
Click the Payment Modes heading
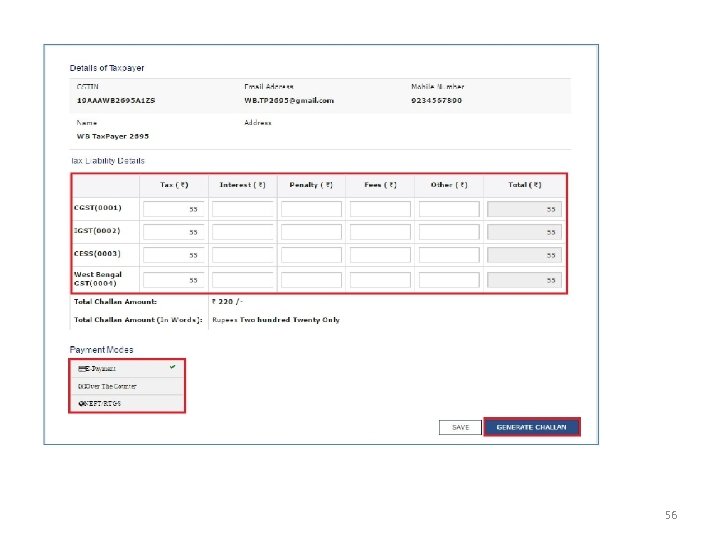[101, 350]
